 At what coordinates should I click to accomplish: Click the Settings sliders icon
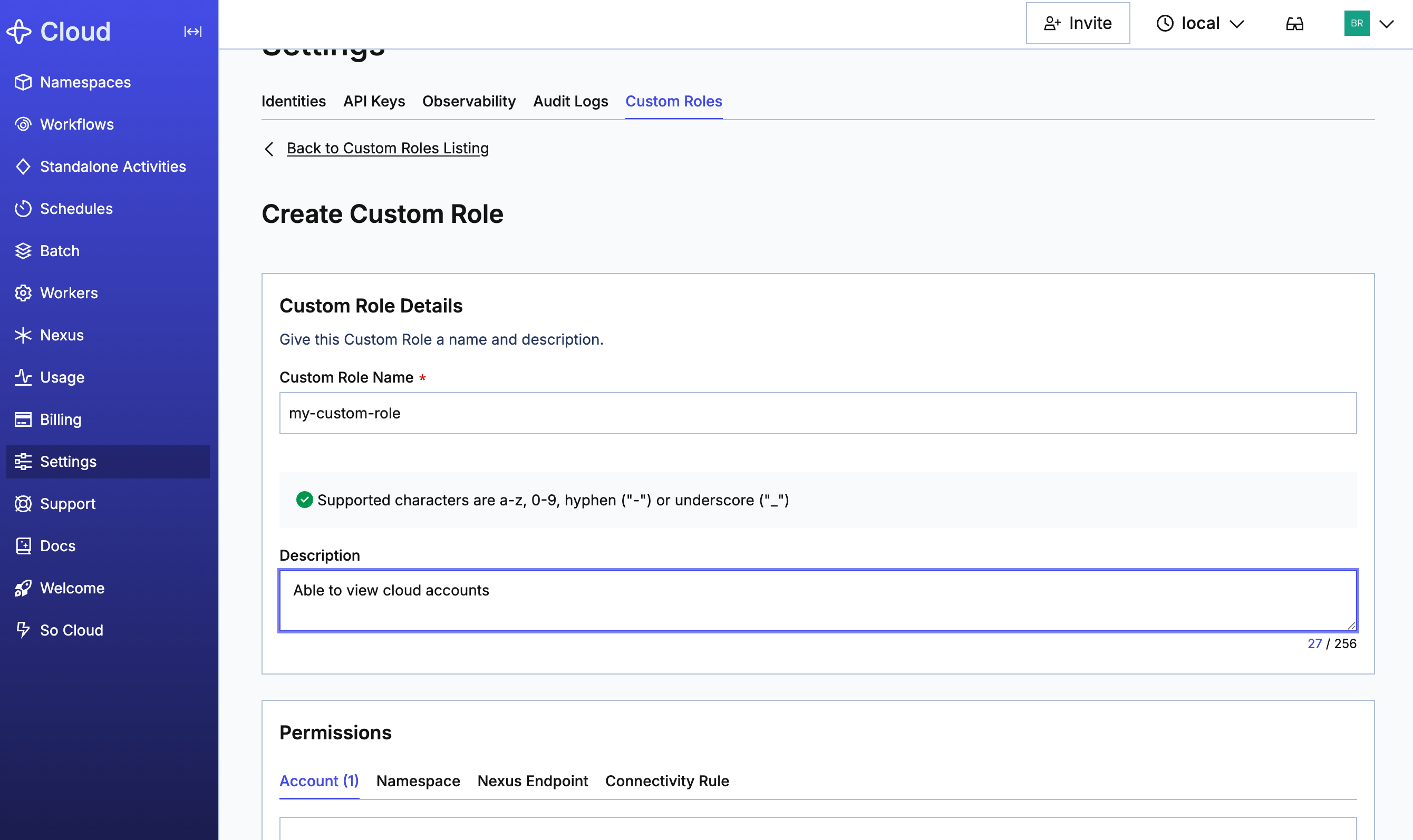23,462
